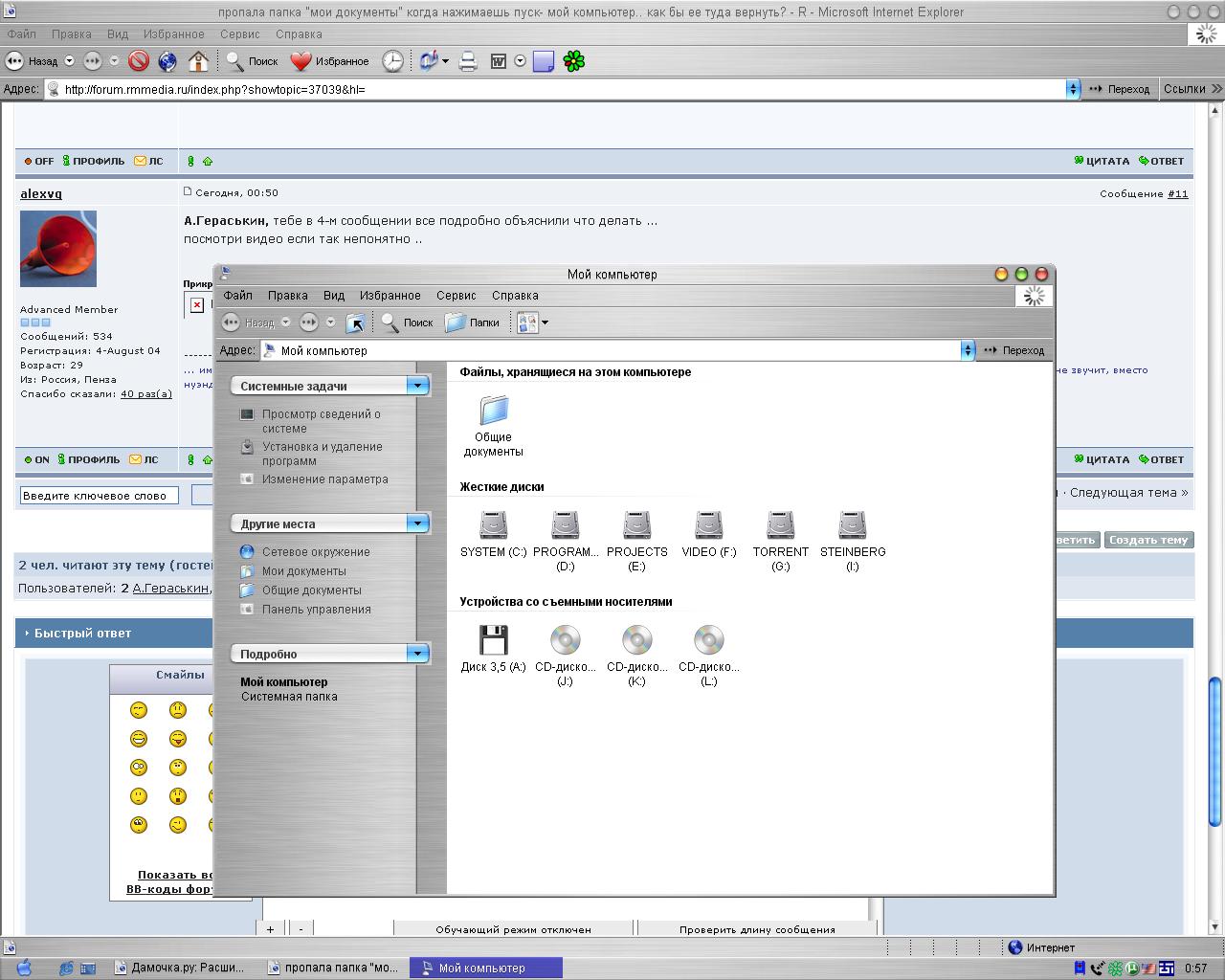The height and width of the screenshot is (980, 1225).
Task: Collapse the Системные задачи panel
Action: pos(417,386)
